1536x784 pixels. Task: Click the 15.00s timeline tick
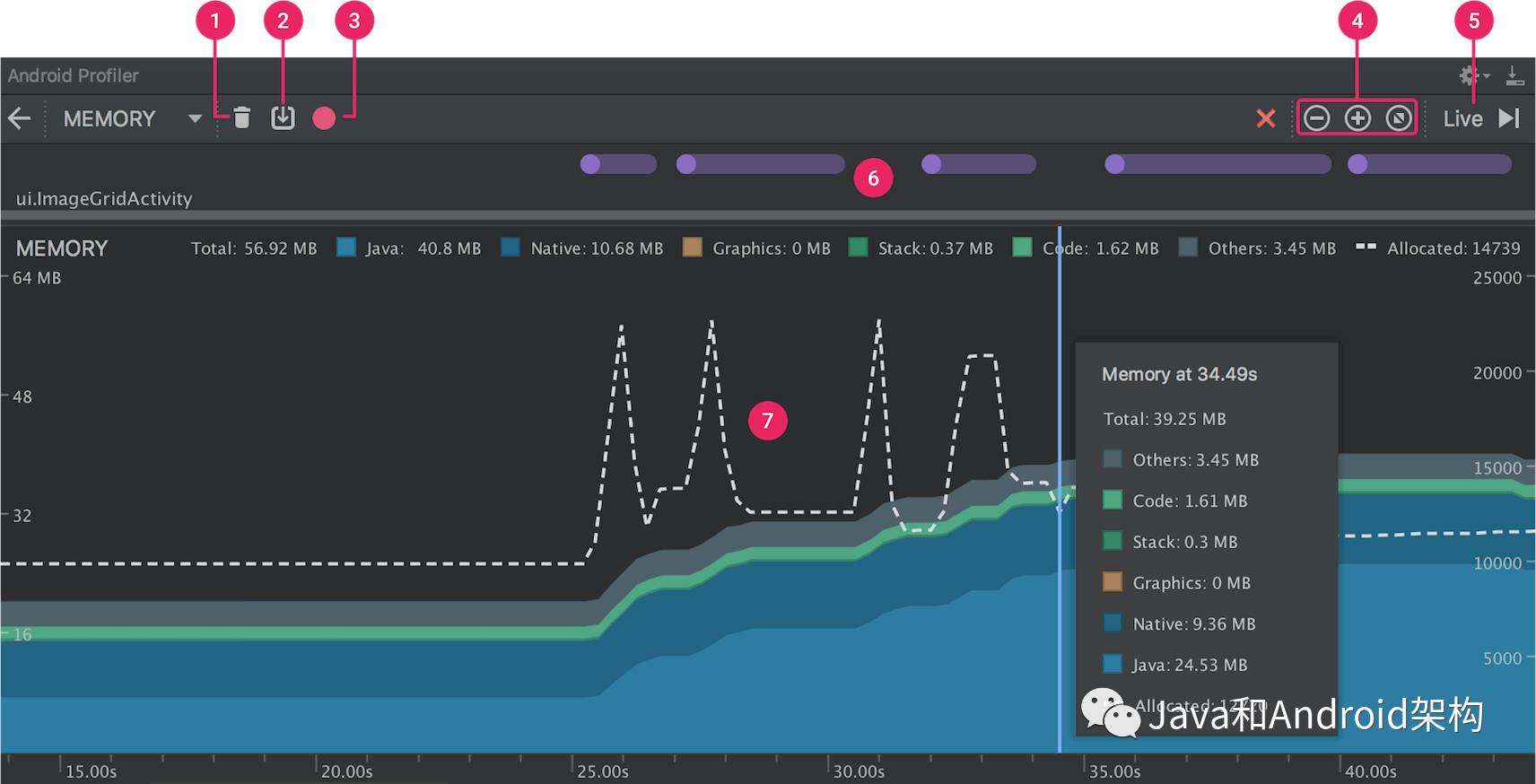92,771
